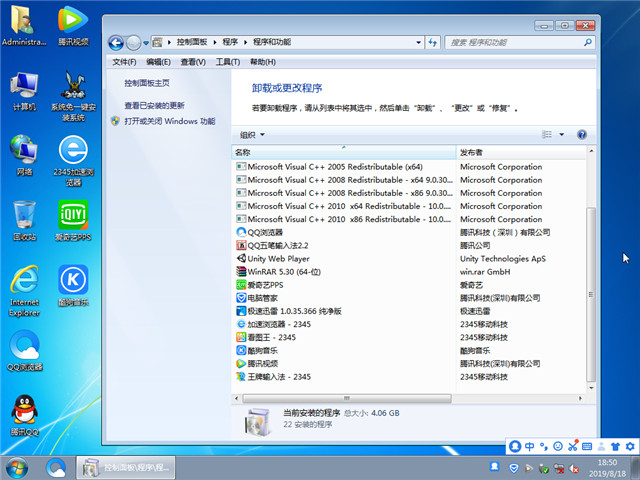Open the 编辑(E) menu

click(x=158, y=62)
